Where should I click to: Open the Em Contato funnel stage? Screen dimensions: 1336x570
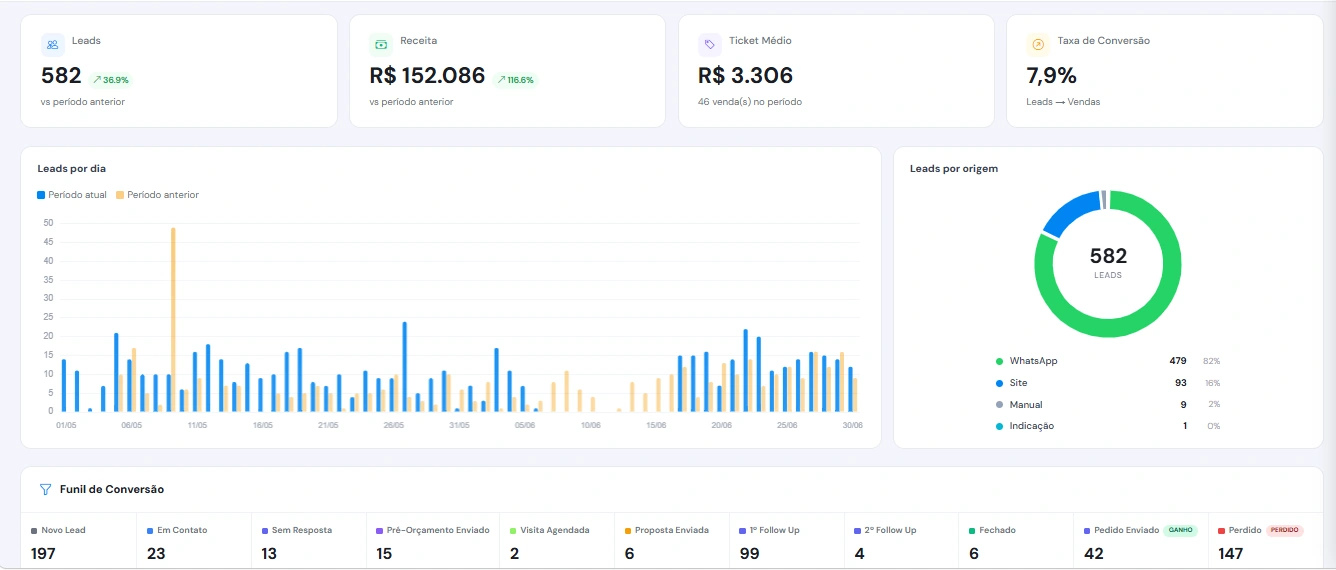click(x=194, y=541)
